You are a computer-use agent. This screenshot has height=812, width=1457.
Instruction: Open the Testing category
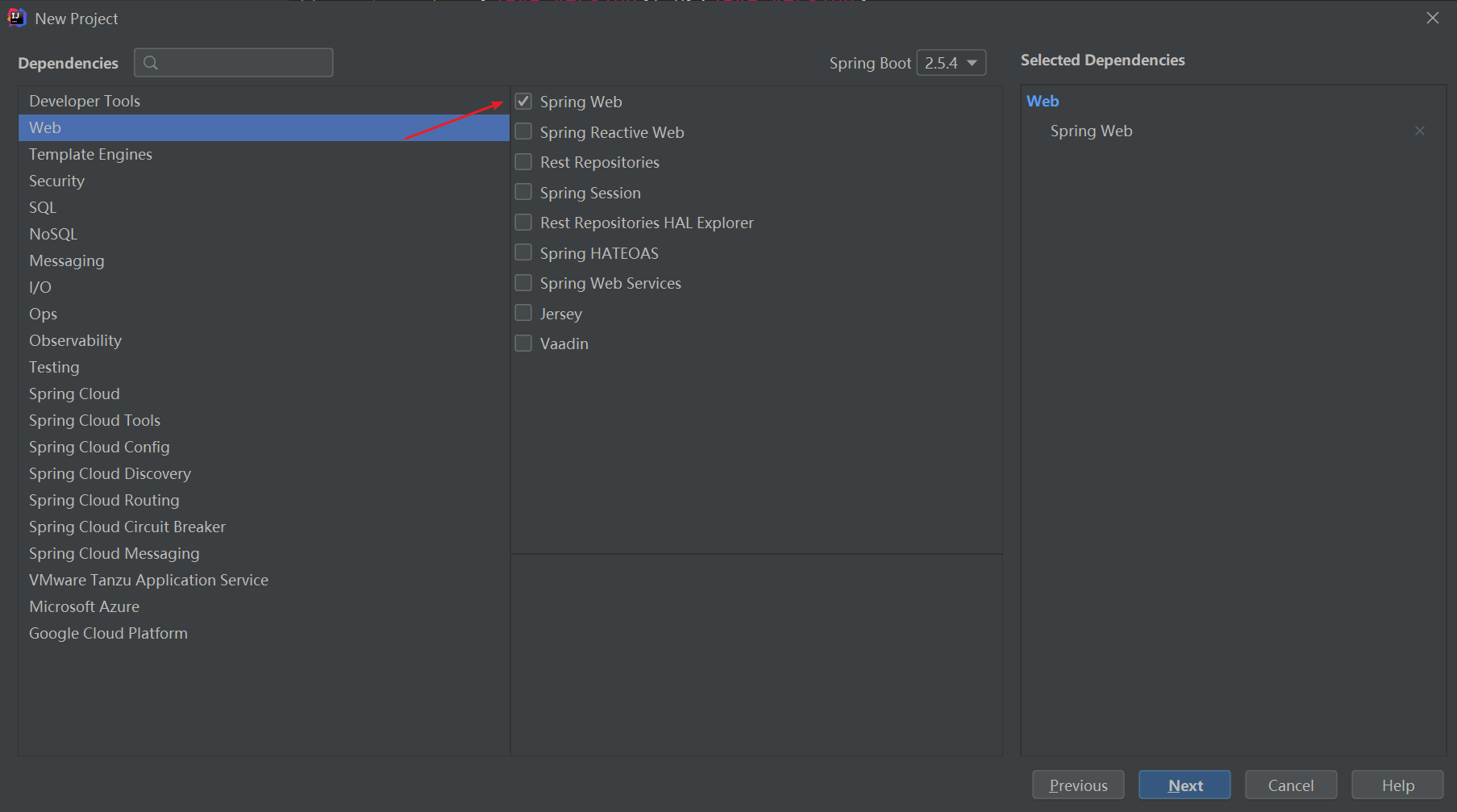click(x=264, y=367)
